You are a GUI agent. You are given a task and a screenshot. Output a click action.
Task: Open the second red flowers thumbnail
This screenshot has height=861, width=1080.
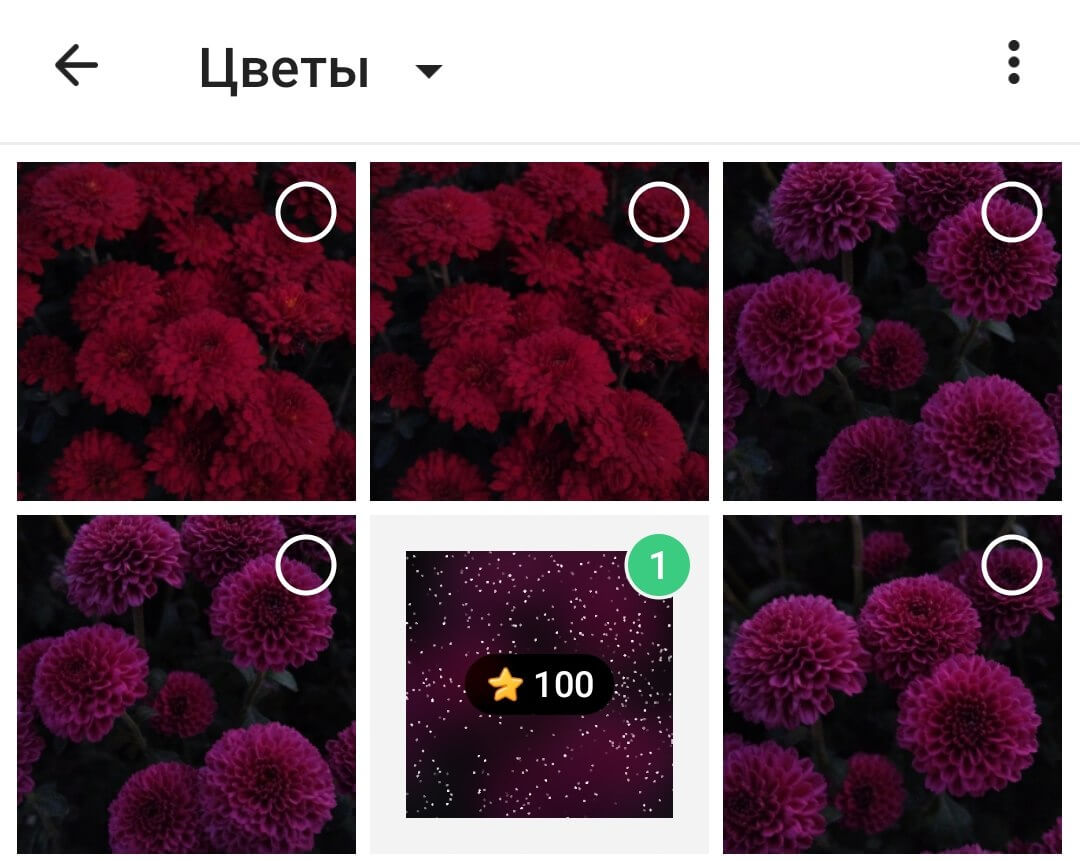click(539, 331)
